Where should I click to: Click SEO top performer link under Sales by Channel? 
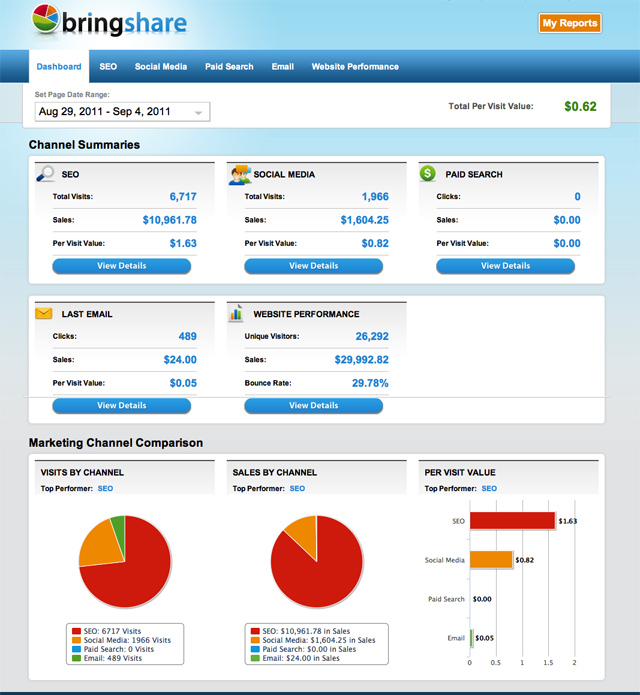[x=297, y=488]
